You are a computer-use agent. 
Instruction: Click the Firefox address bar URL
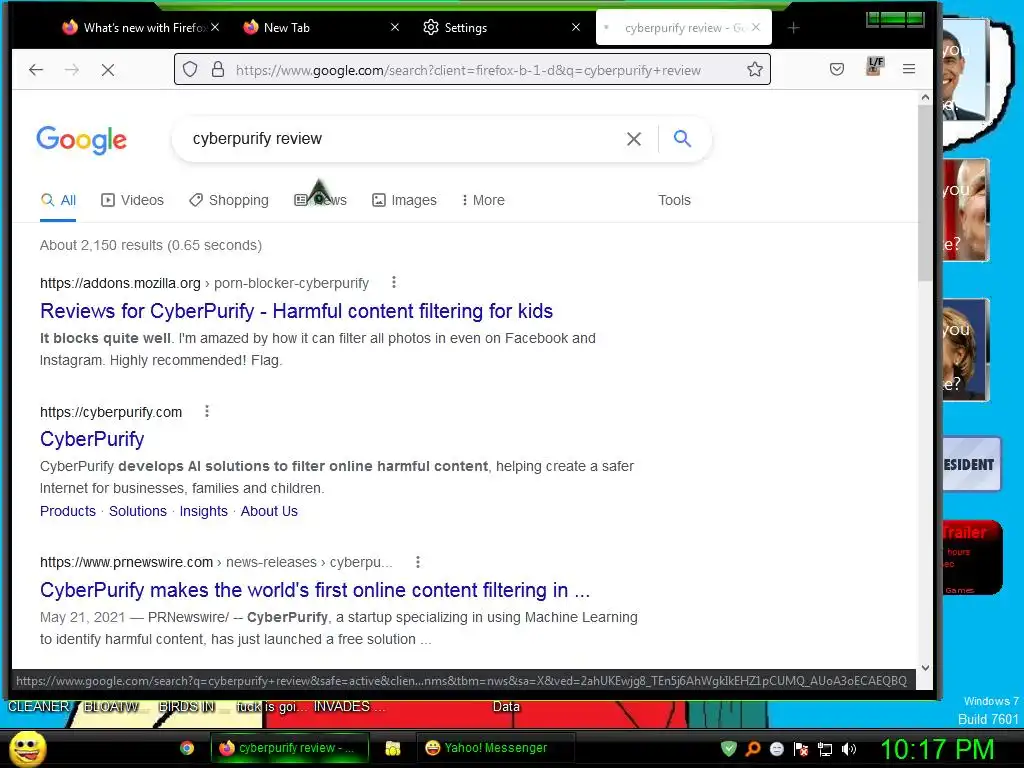tap(468, 70)
